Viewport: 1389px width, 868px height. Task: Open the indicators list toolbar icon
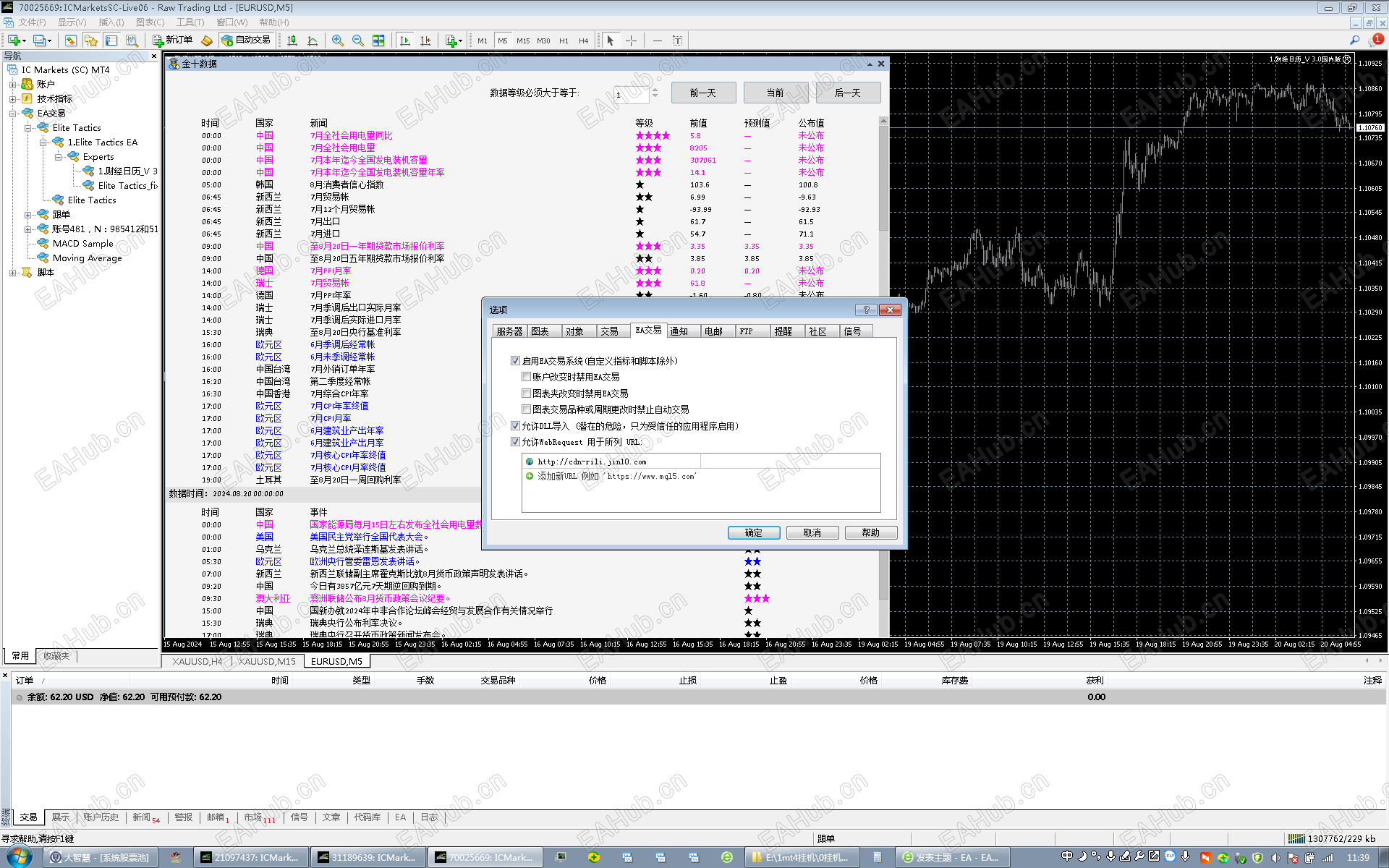coord(453,41)
